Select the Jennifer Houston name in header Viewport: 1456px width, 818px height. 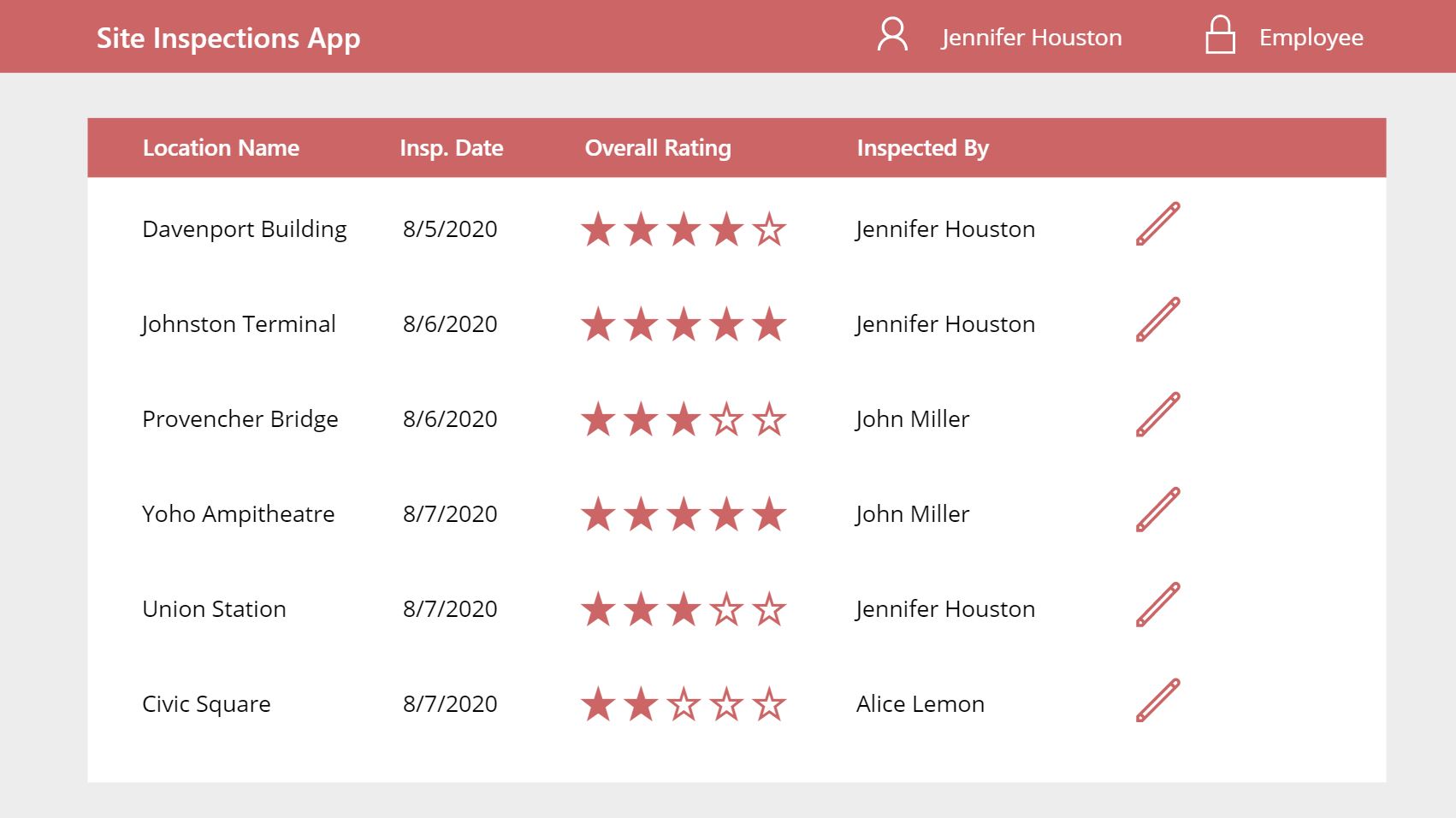[1031, 36]
